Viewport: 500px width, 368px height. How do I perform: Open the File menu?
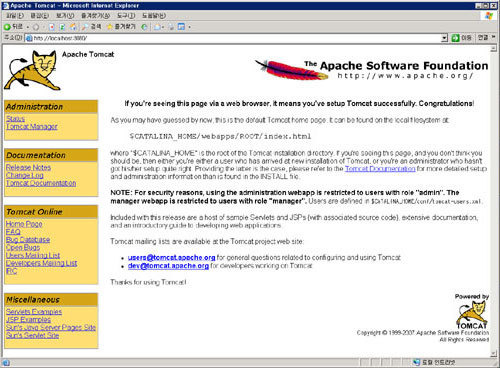point(15,16)
